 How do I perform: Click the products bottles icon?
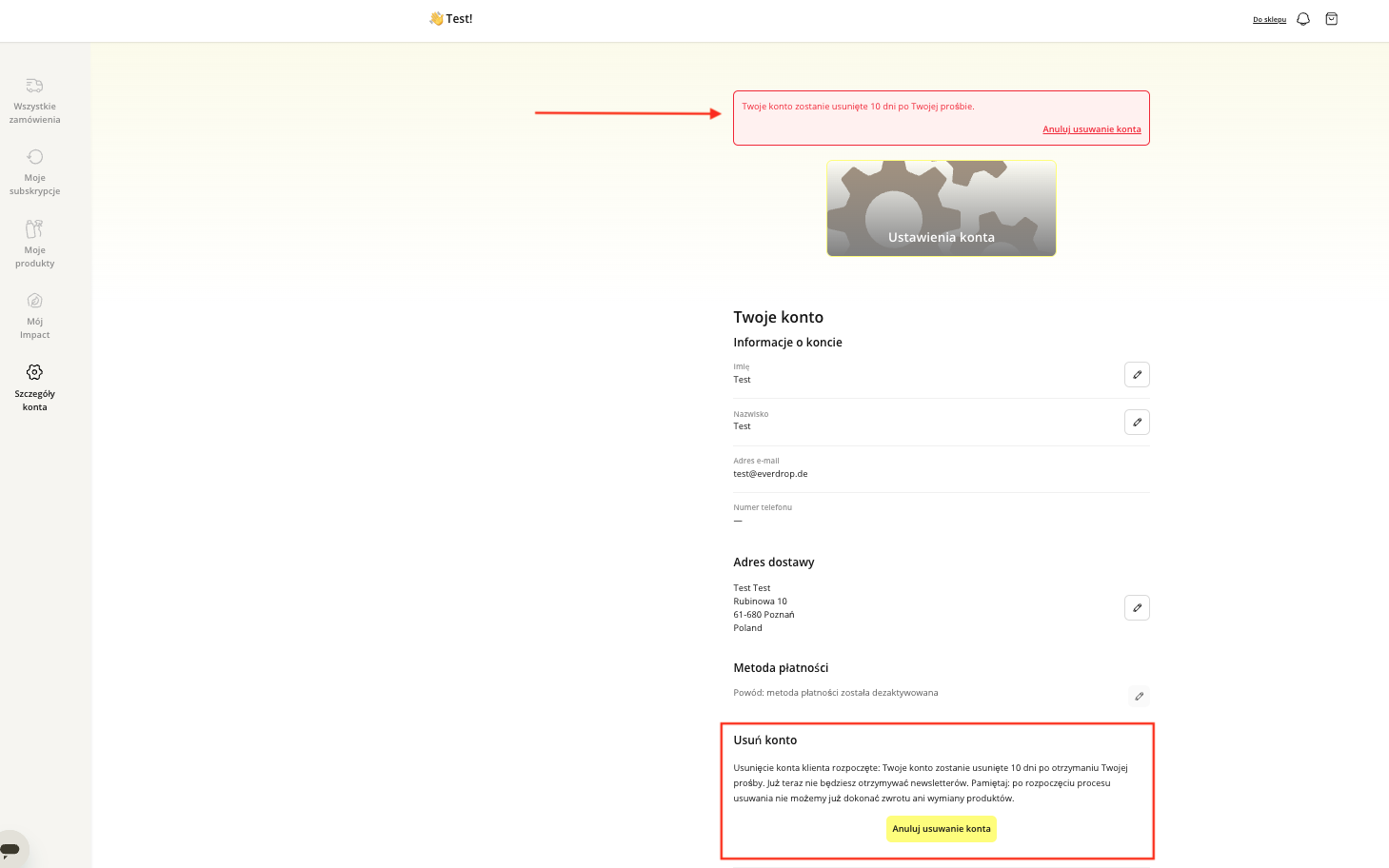(x=35, y=229)
